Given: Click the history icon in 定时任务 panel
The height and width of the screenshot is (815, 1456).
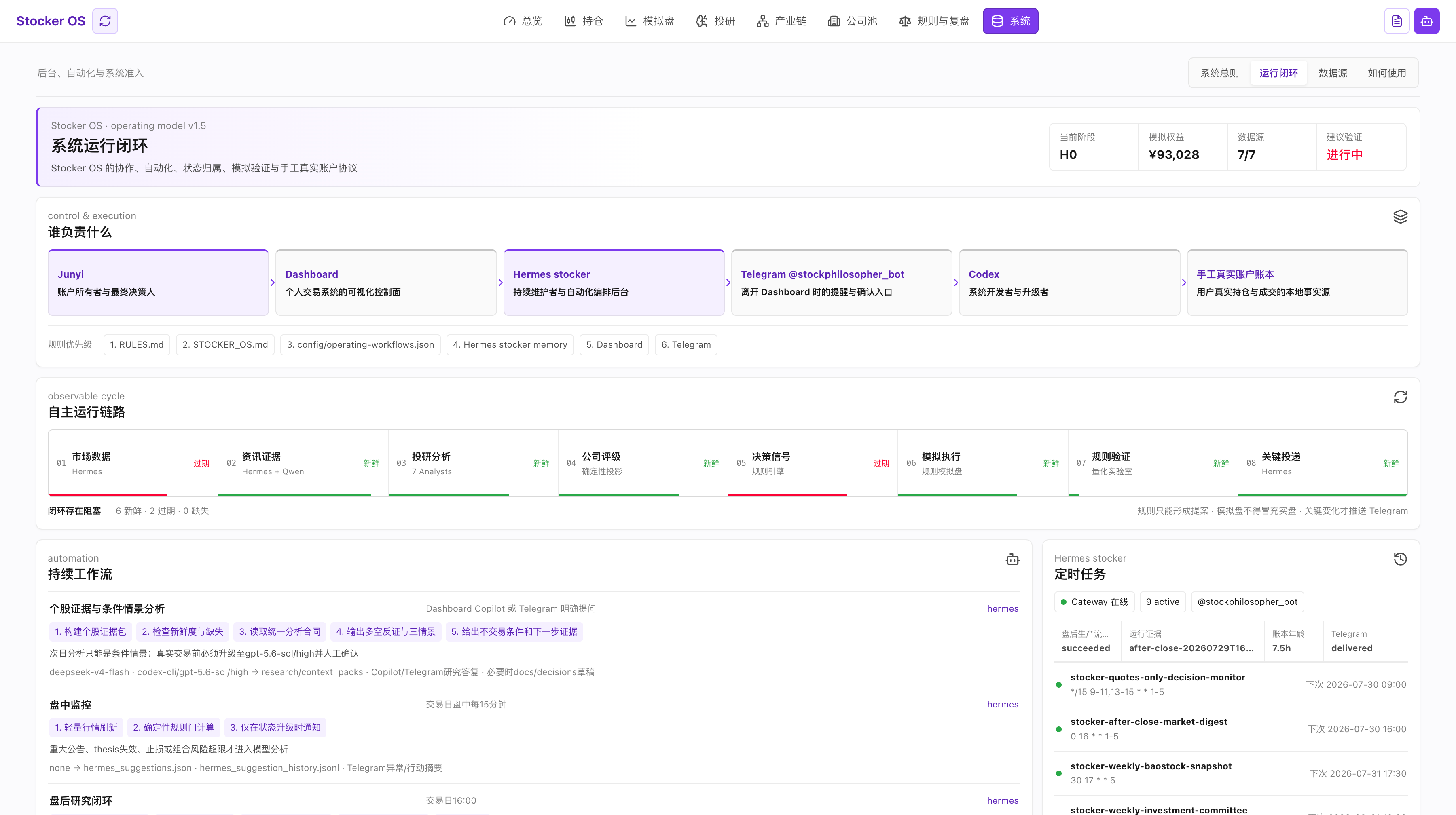Looking at the screenshot, I should (1401, 559).
